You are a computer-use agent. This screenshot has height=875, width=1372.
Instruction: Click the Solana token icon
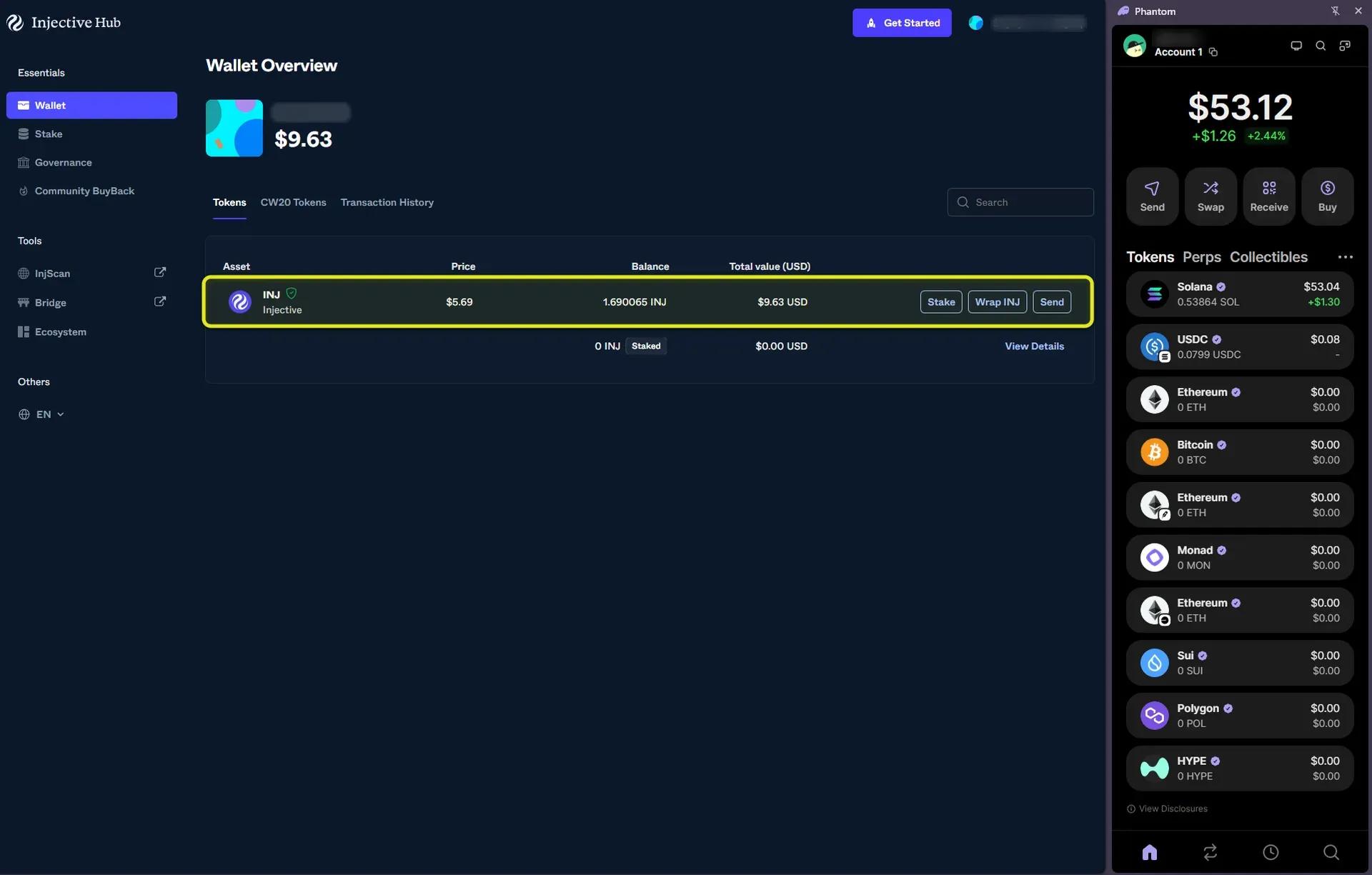pyautogui.click(x=1154, y=294)
